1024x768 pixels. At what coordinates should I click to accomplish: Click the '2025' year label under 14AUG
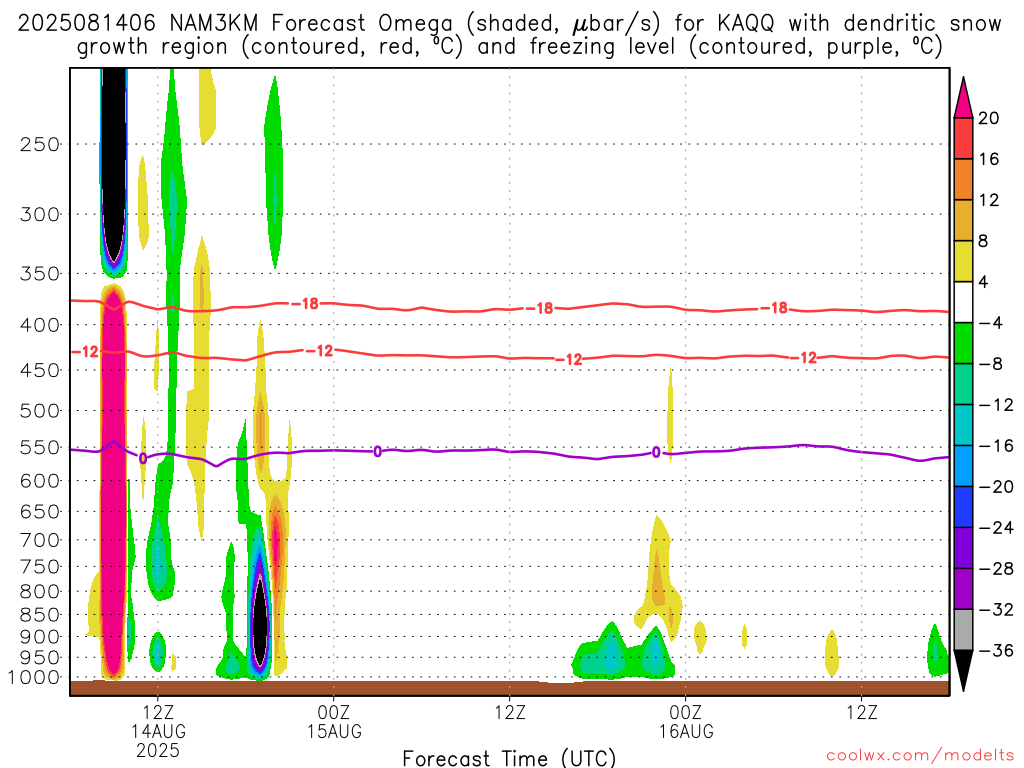[x=158, y=750]
